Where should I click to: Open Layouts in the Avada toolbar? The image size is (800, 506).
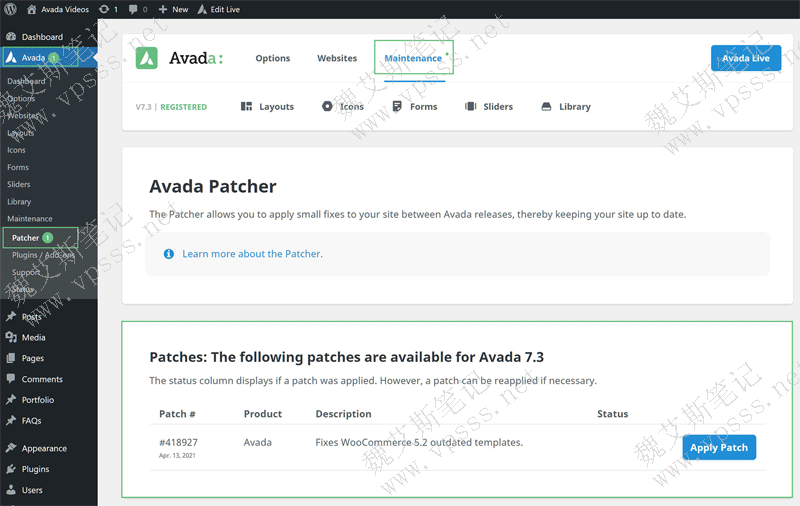coord(267,107)
